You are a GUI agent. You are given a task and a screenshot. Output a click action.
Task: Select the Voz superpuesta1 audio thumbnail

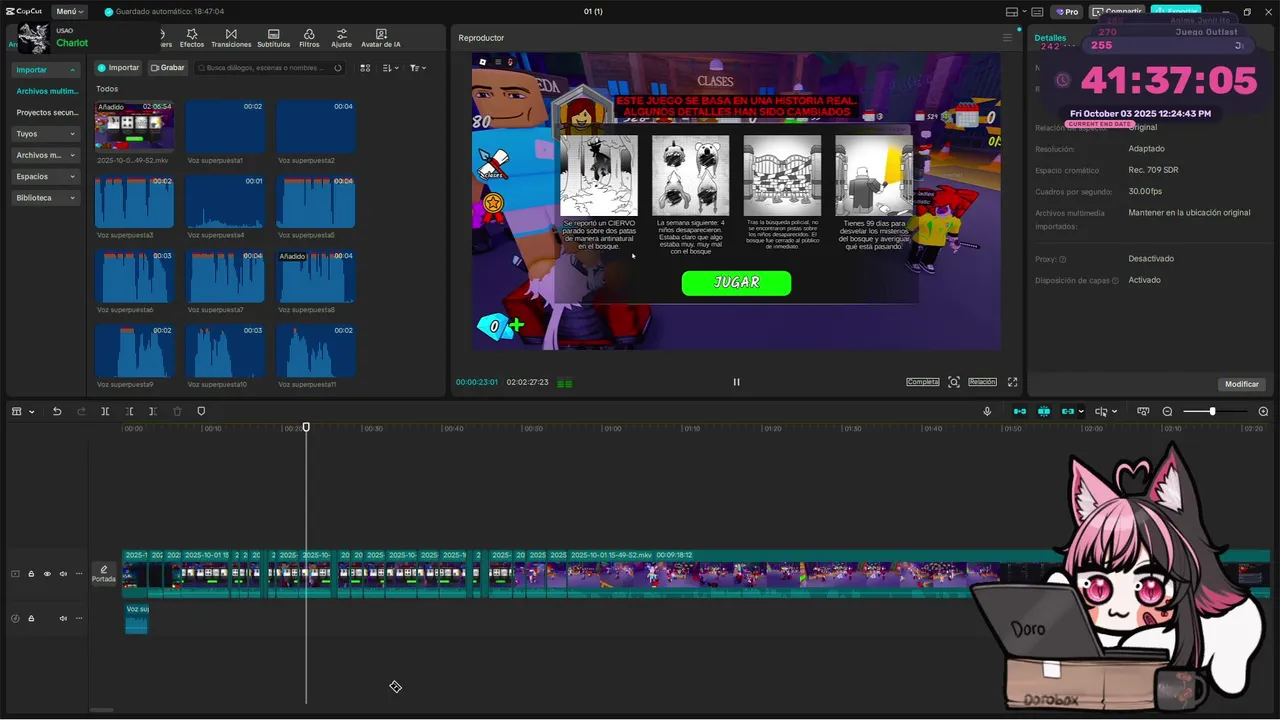[225, 126]
